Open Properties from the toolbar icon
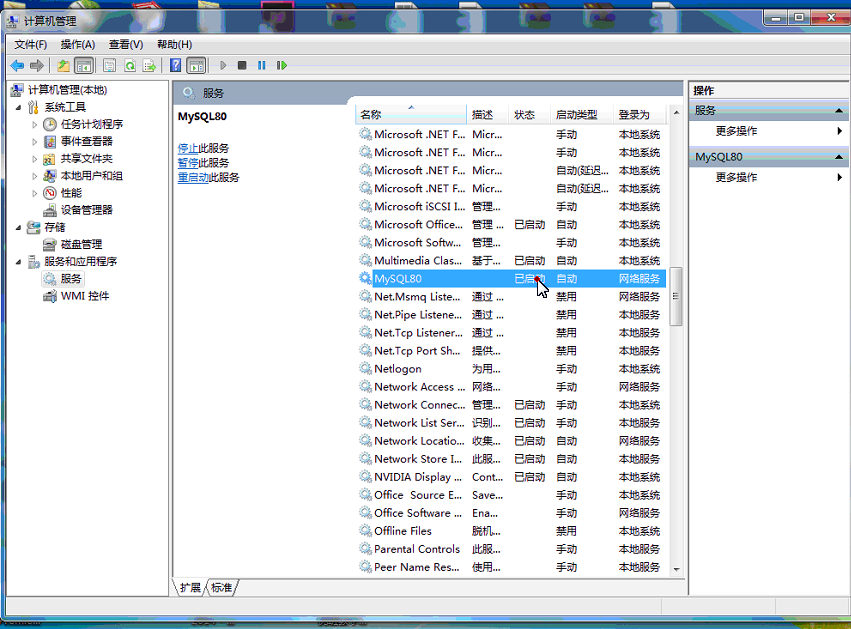 pos(109,66)
